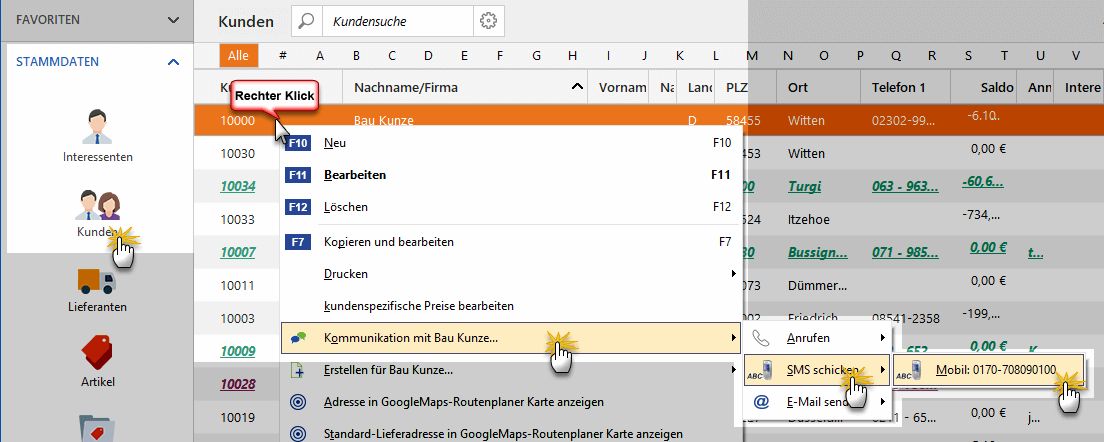Image resolution: width=1104 pixels, height=442 pixels.
Task: Toggle sort arrow on Nachname/Firma column
Action: coord(577,87)
